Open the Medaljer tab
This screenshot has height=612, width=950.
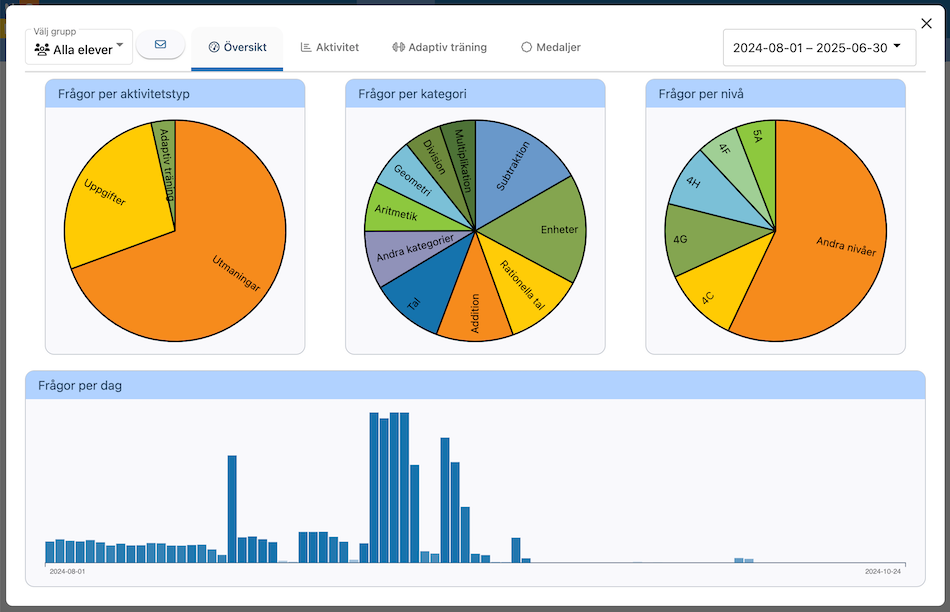pos(551,47)
